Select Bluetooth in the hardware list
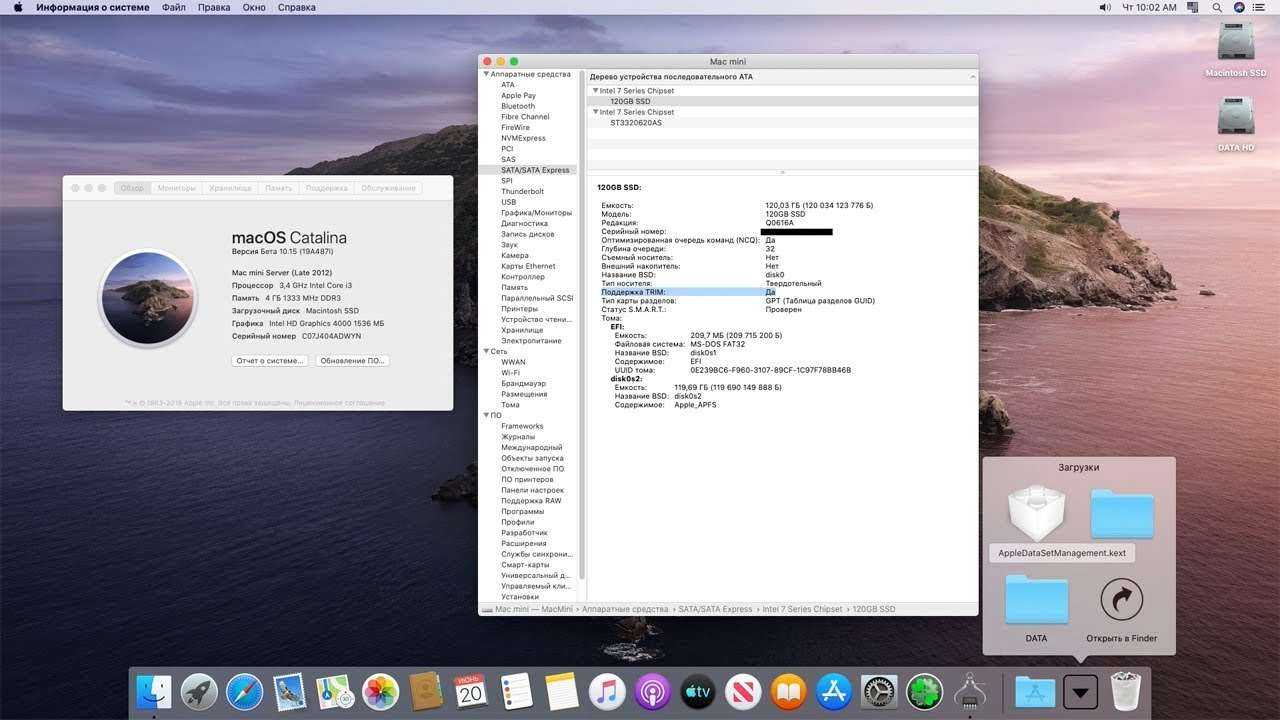The image size is (1280, 720). (518, 106)
